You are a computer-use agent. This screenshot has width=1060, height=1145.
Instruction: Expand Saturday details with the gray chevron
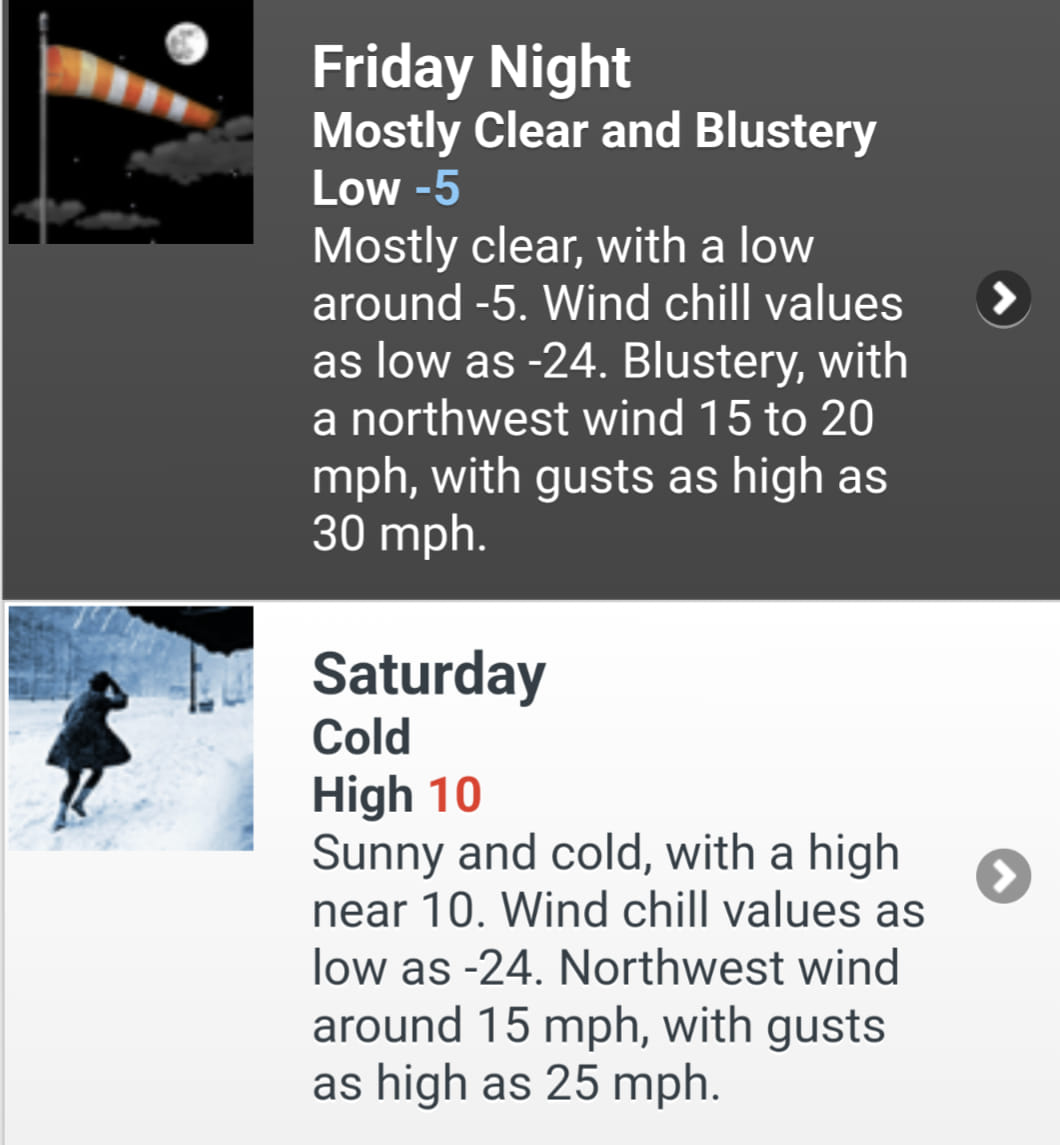(x=1003, y=876)
